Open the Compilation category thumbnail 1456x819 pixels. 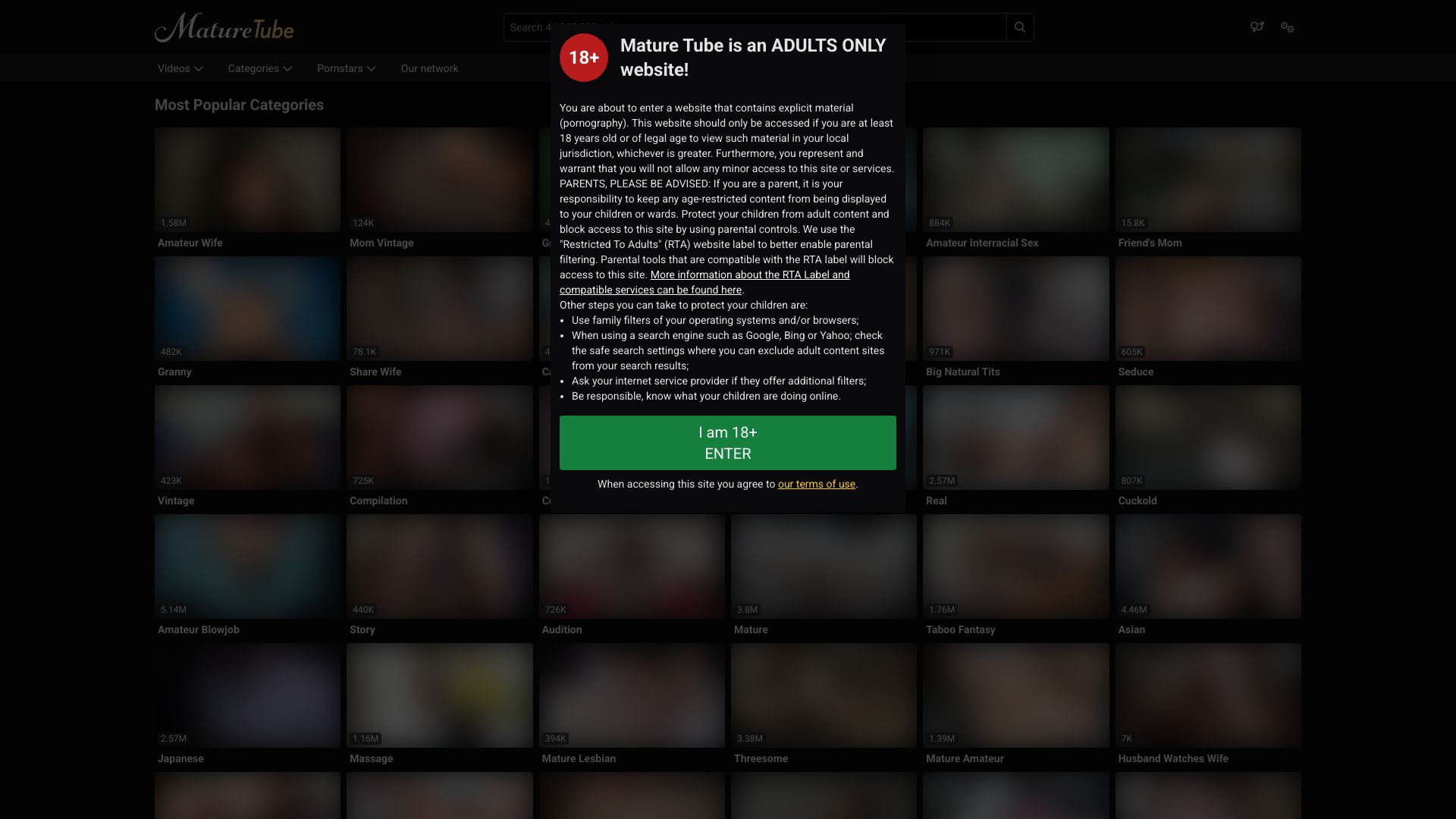coord(439,438)
